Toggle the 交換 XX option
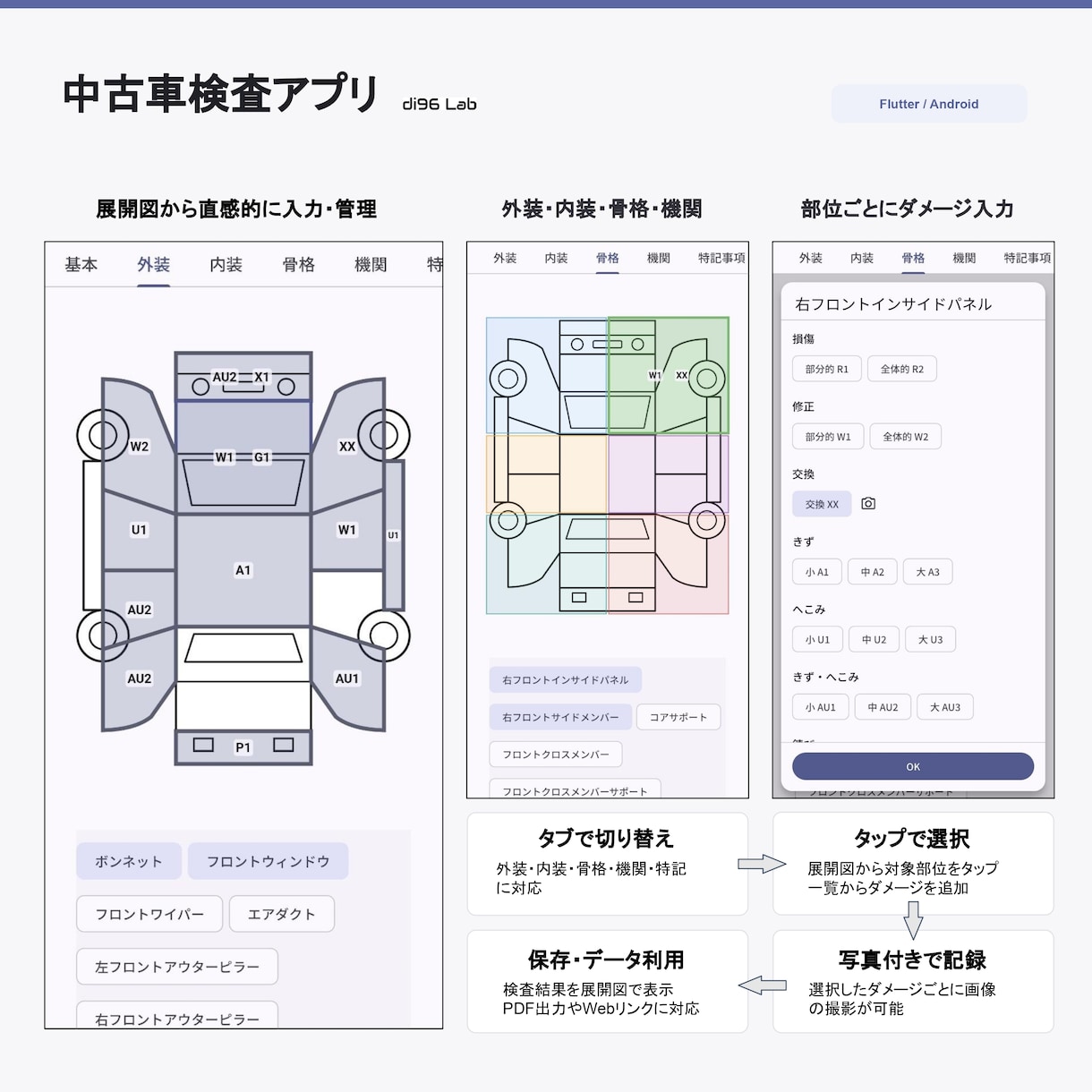 822,504
